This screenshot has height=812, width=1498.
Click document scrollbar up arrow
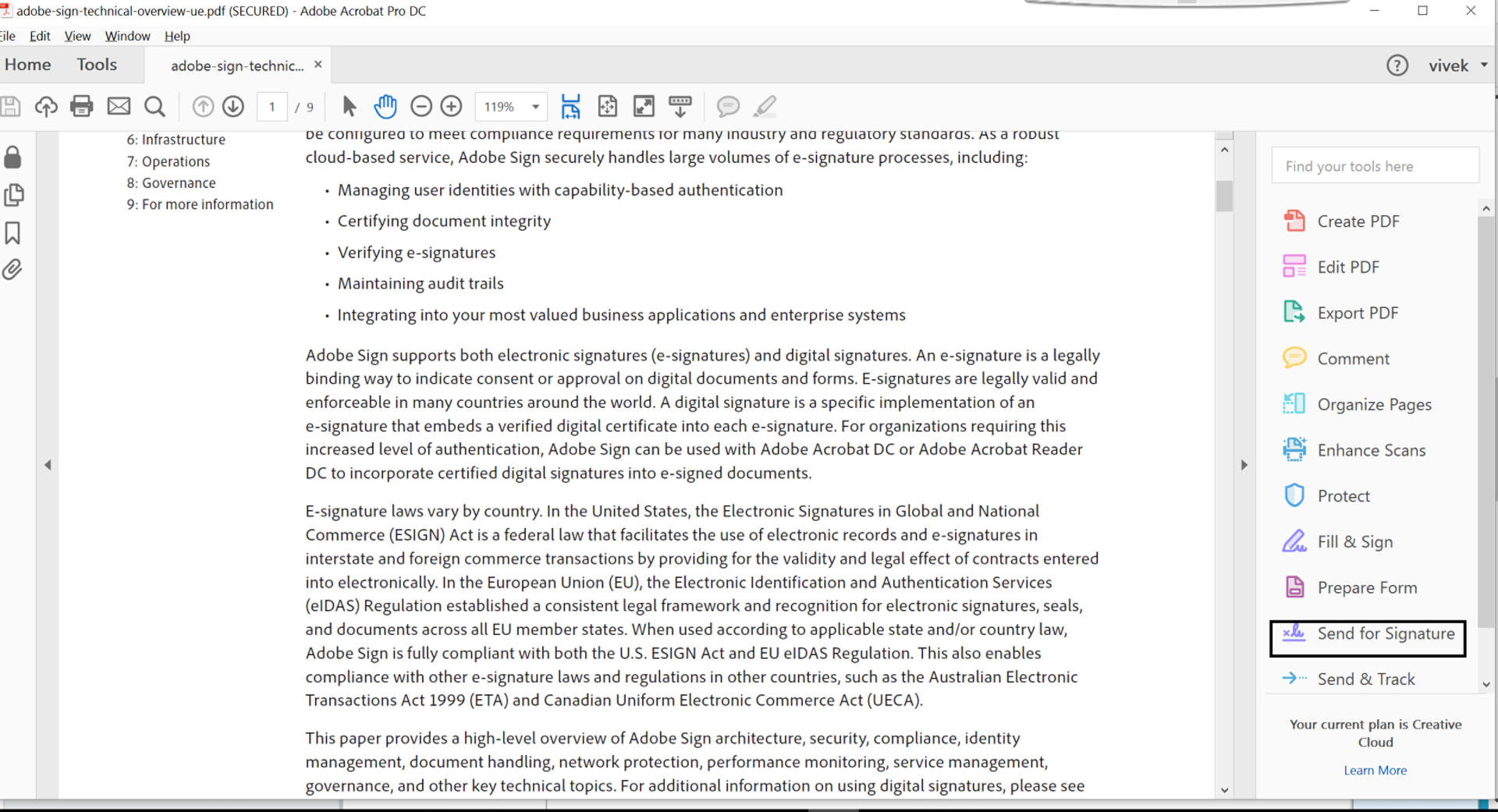pyautogui.click(x=1224, y=150)
